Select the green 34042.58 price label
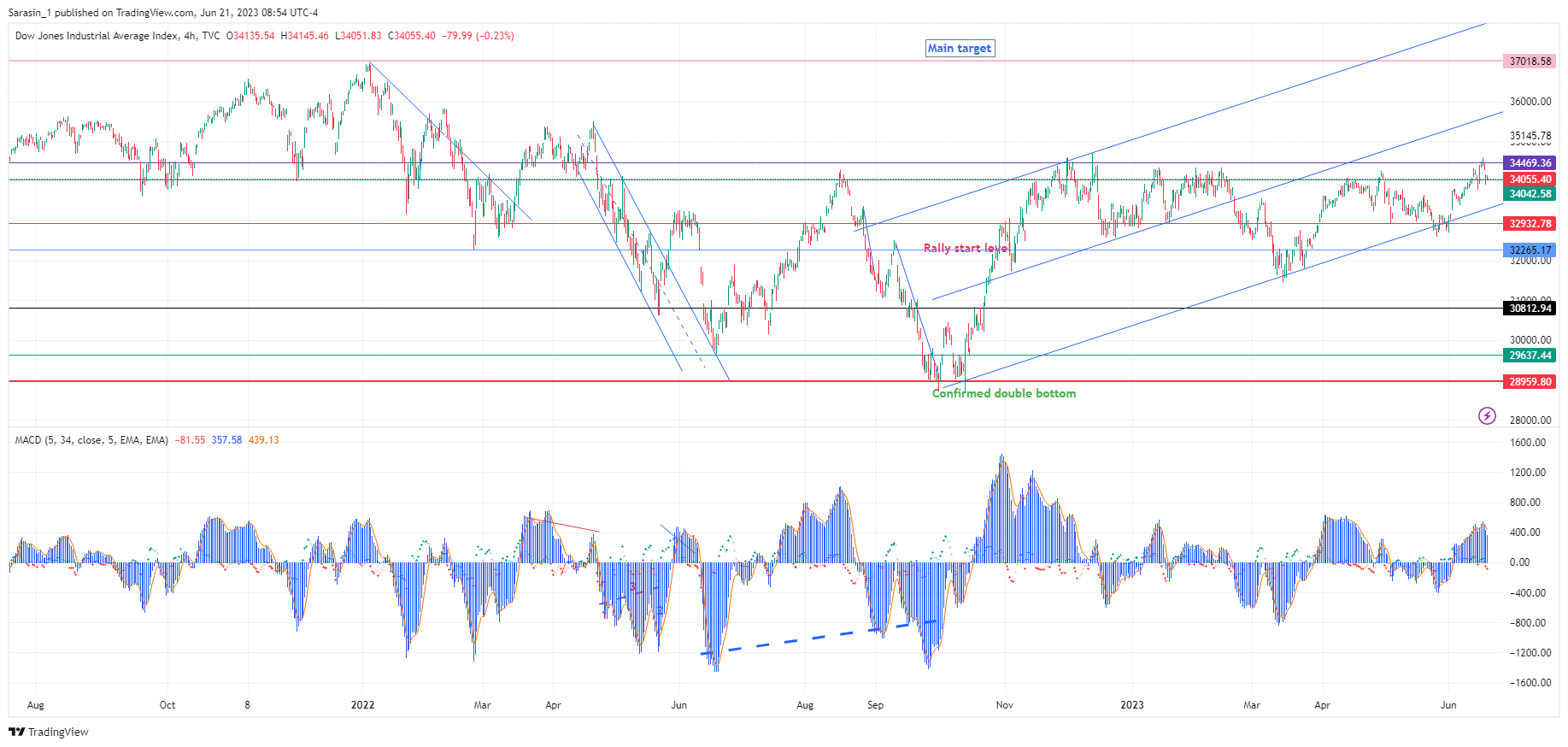Image resolution: width=1568 pixels, height=747 pixels. (x=1530, y=194)
